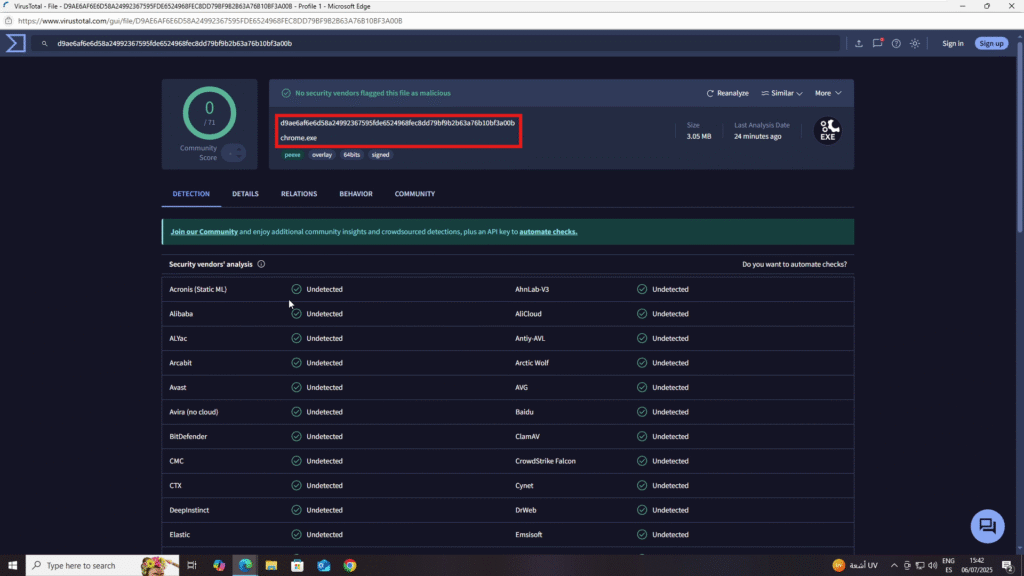Open the VirusTotal home logo
This screenshot has width=1024, height=576.
click(16, 43)
